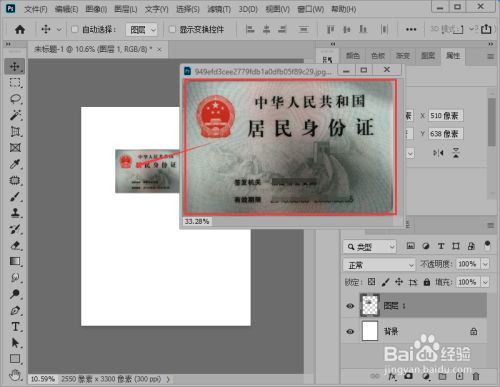Select the Clone Stamp tool

pos(15,213)
